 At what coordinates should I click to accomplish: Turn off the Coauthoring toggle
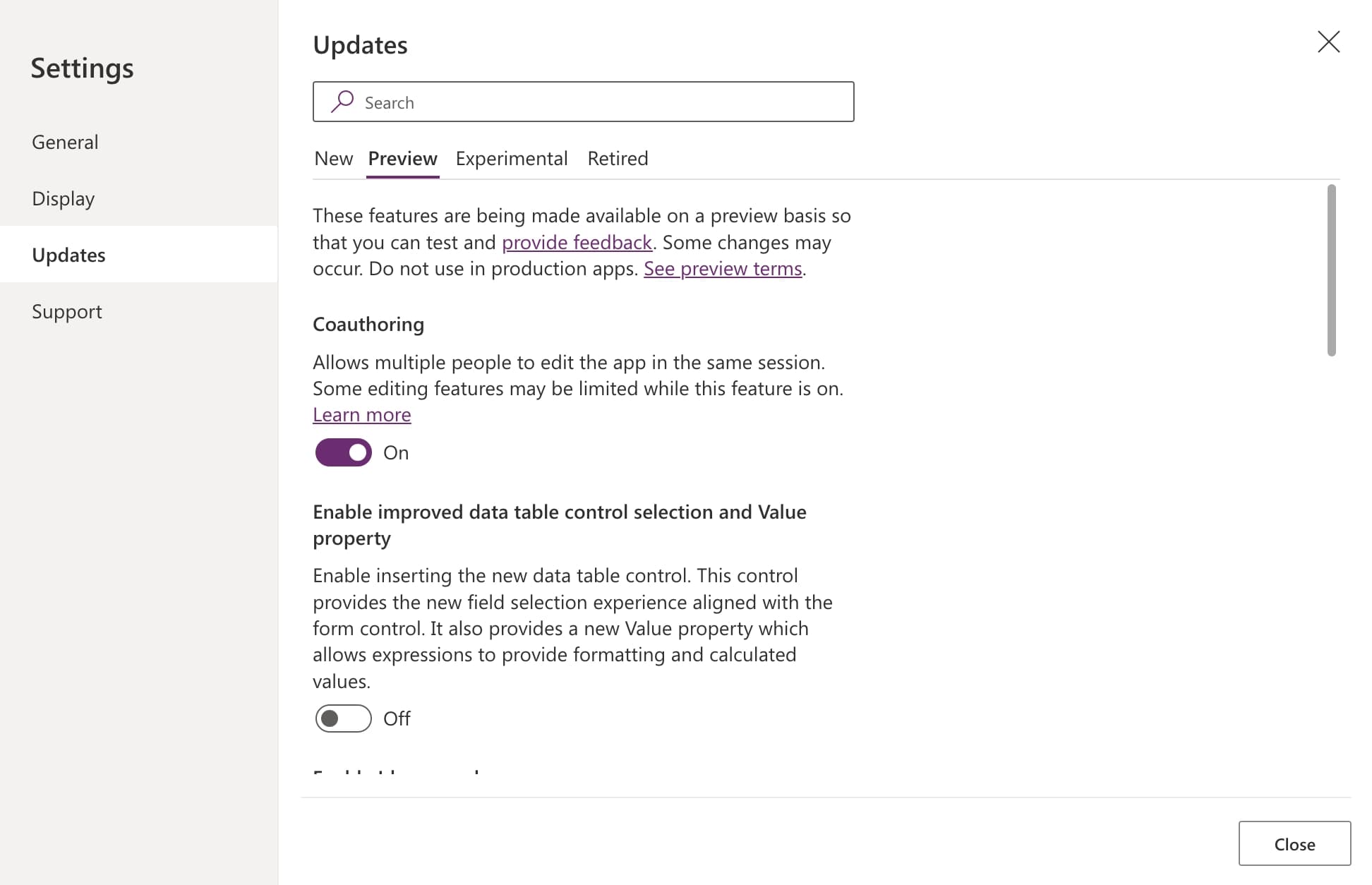(x=343, y=452)
